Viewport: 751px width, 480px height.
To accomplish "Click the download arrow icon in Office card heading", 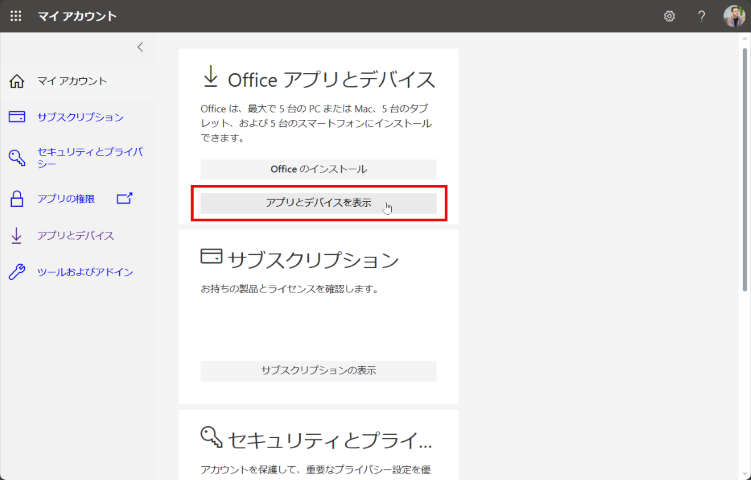I will [x=210, y=77].
